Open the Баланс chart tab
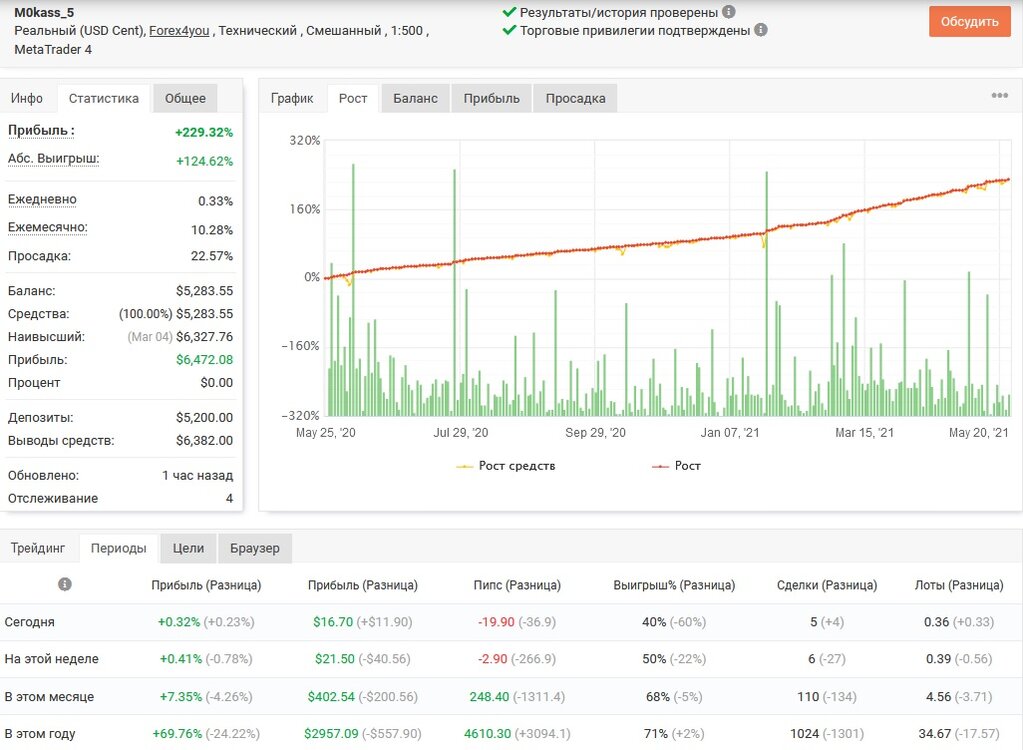 click(x=416, y=98)
